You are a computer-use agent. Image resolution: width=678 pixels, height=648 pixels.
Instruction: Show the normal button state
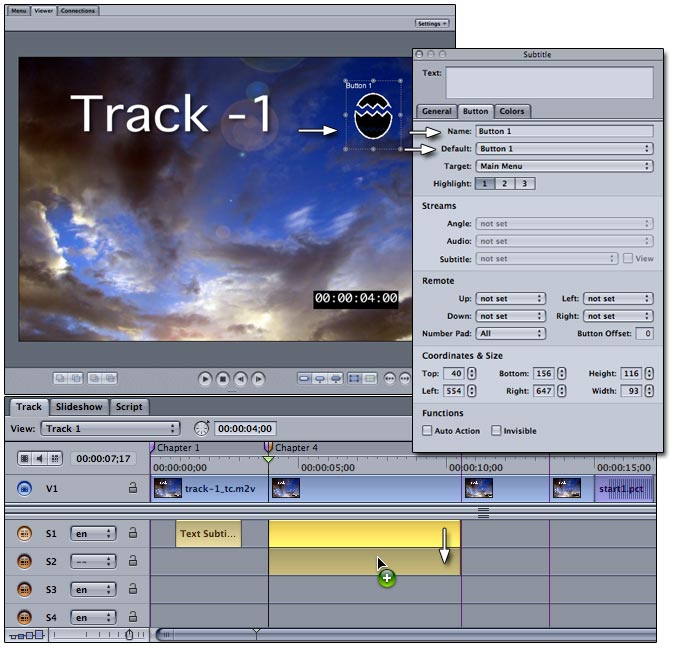(304, 379)
